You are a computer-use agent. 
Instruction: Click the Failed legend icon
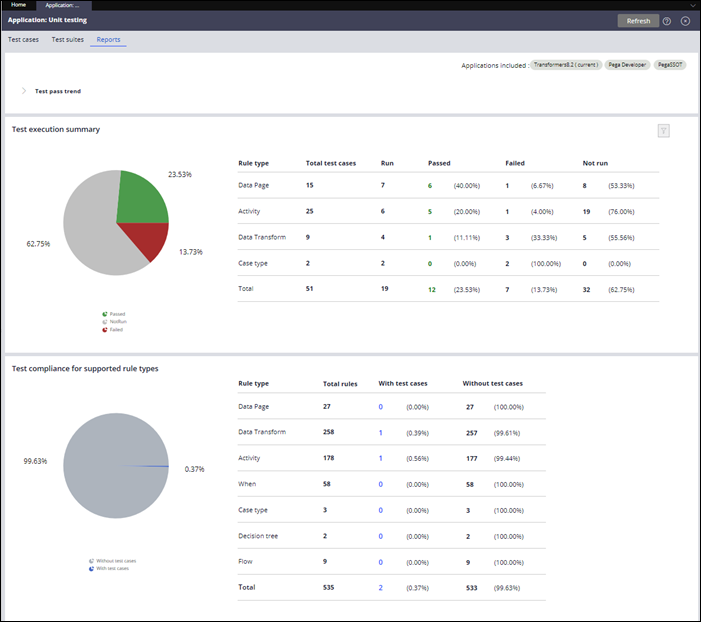click(x=104, y=329)
